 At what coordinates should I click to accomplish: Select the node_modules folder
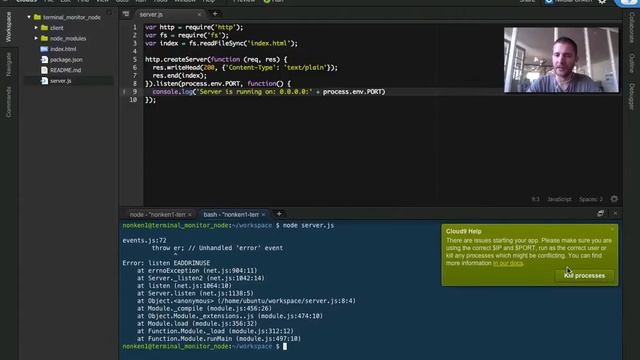pos(68,38)
